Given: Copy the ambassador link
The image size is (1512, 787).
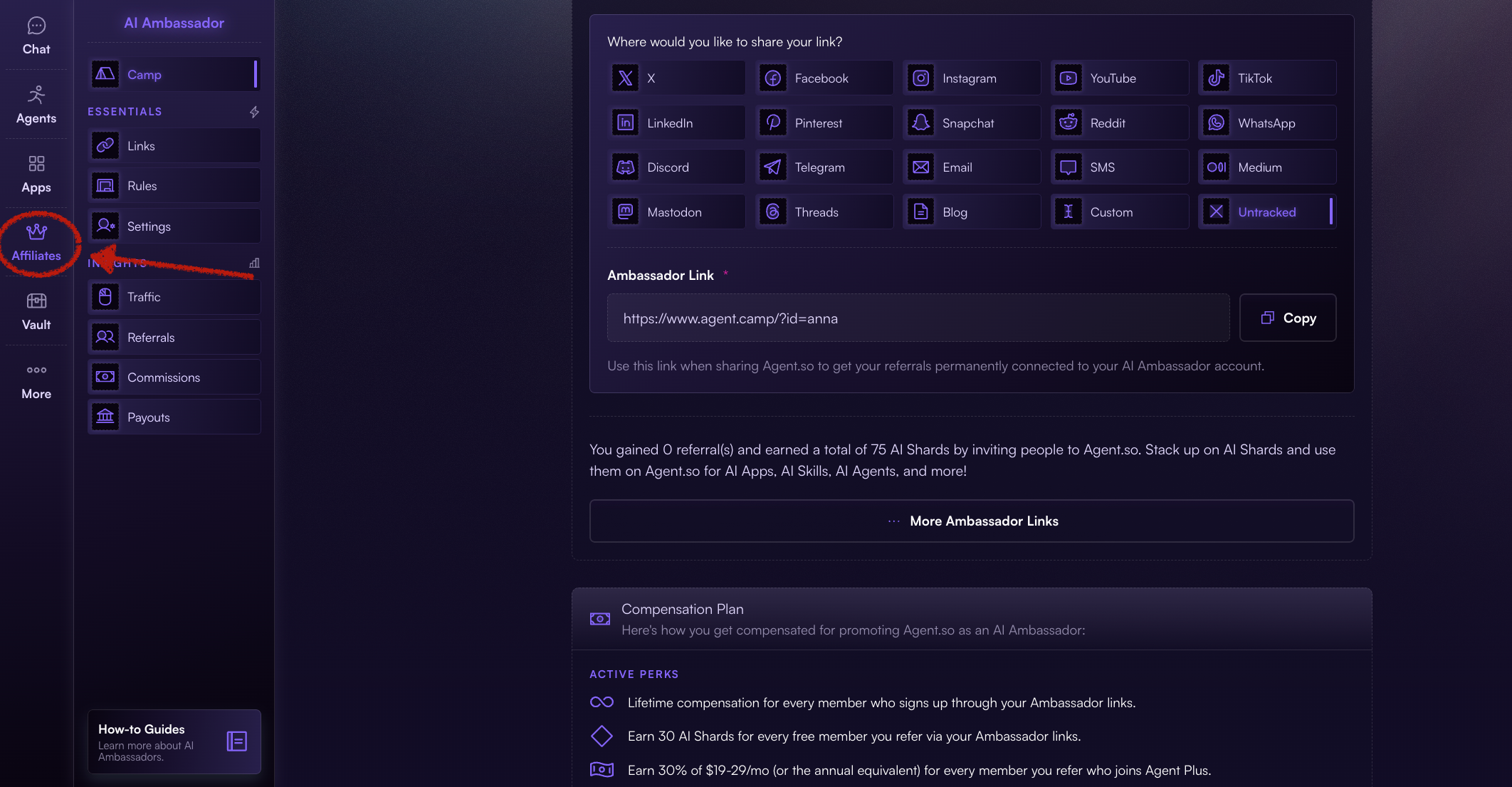Looking at the screenshot, I should click(1288, 318).
